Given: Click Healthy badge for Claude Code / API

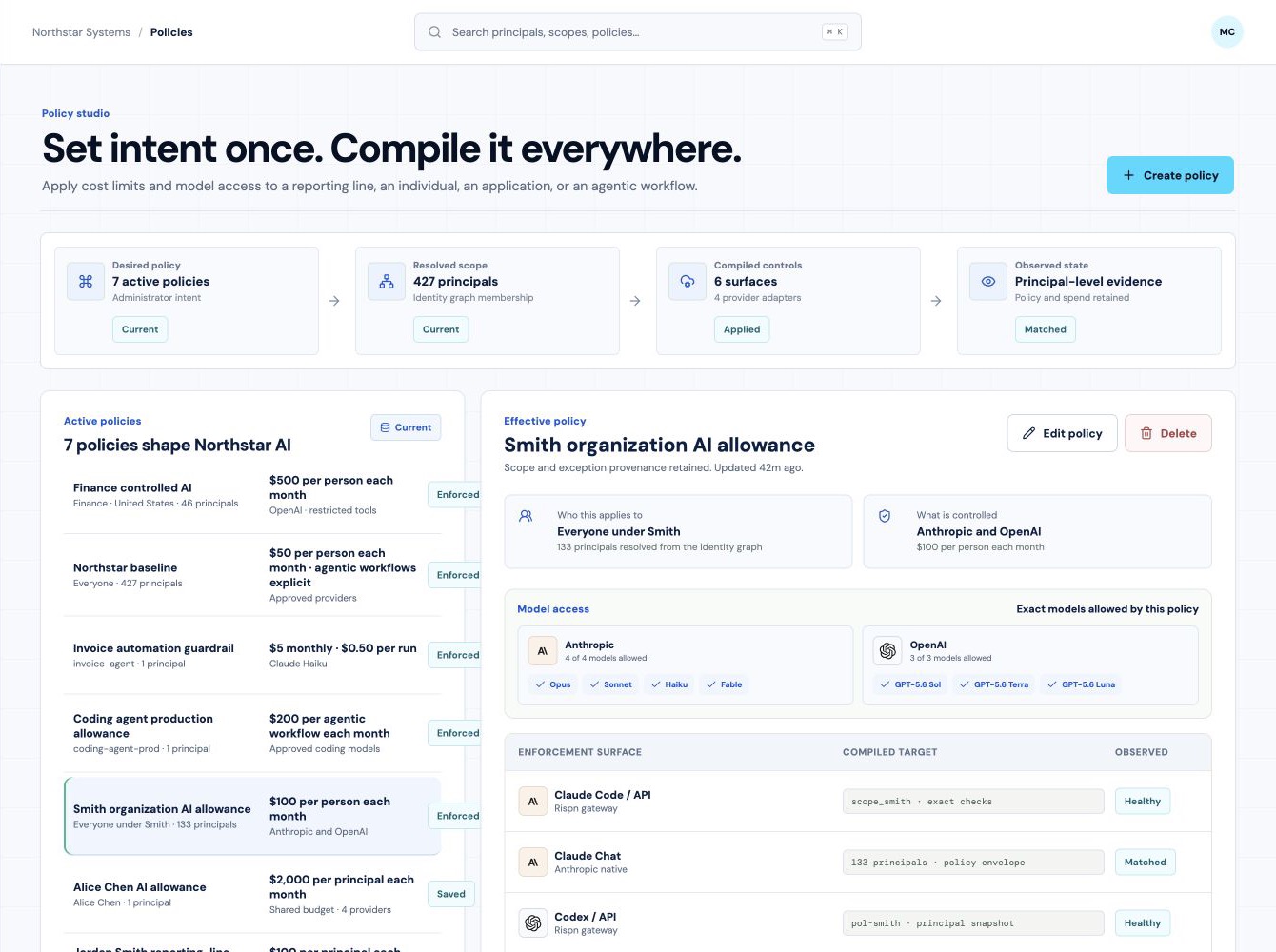Looking at the screenshot, I should (x=1143, y=802).
